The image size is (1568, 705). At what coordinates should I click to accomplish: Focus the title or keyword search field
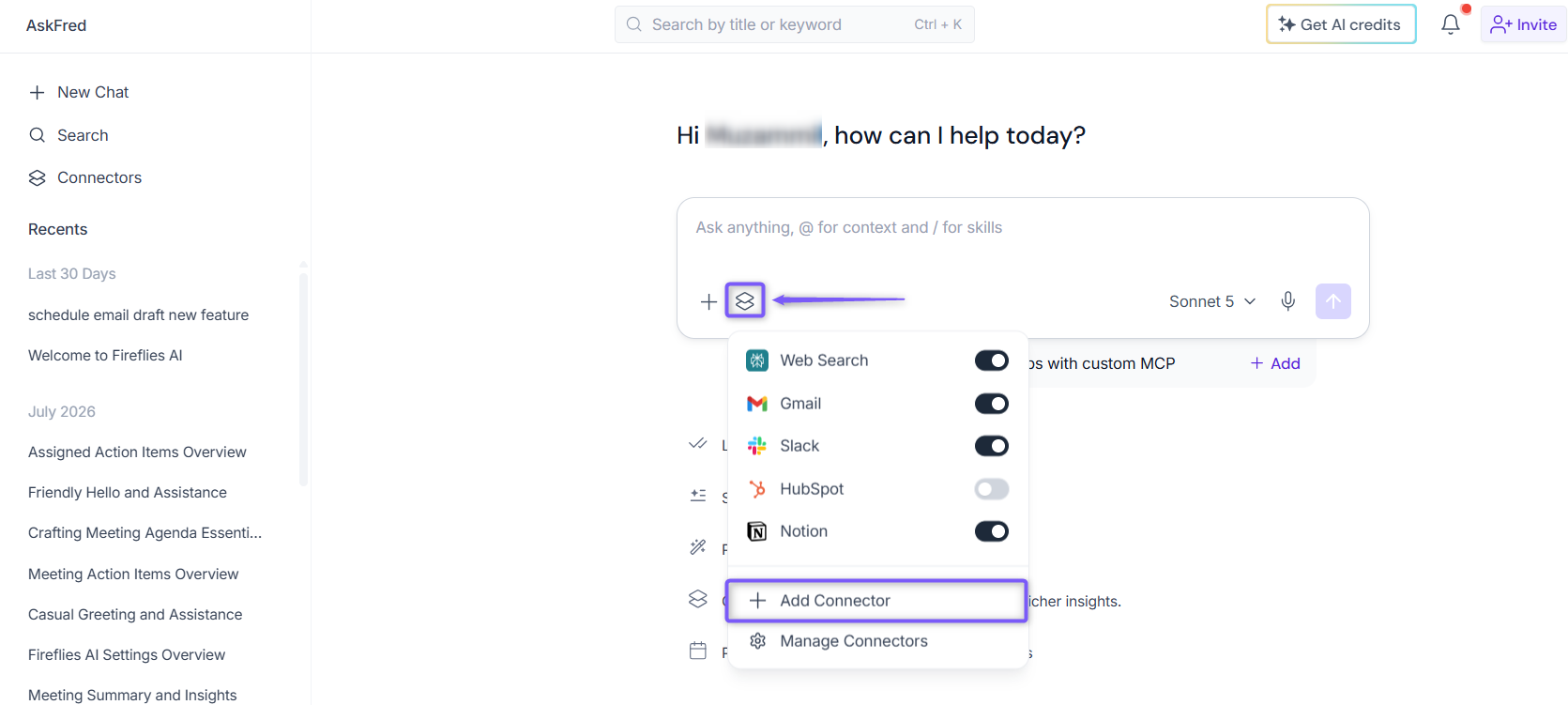[x=795, y=24]
